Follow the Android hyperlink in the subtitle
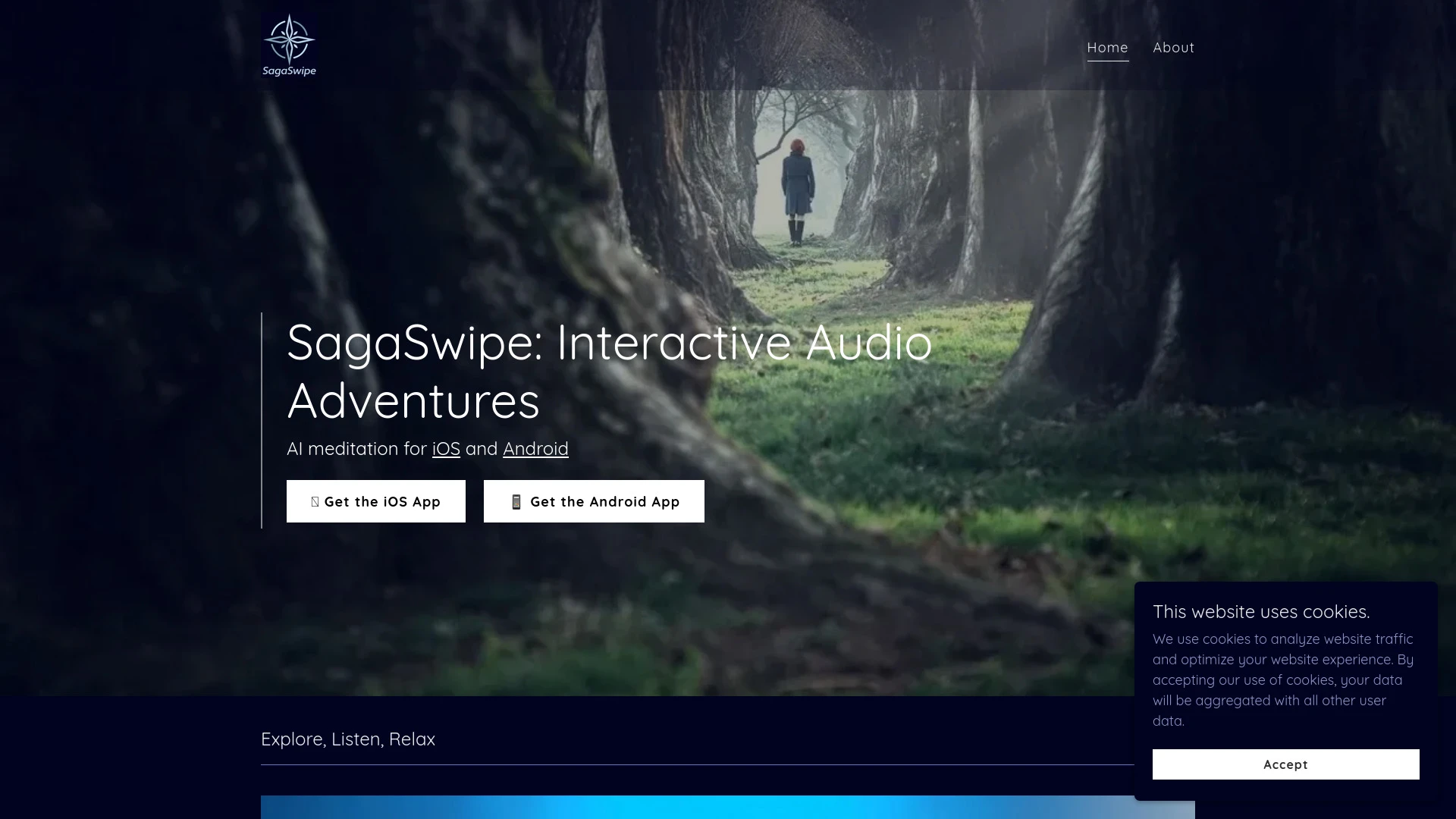Viewport: 1456px width, 819px height. 535,449
